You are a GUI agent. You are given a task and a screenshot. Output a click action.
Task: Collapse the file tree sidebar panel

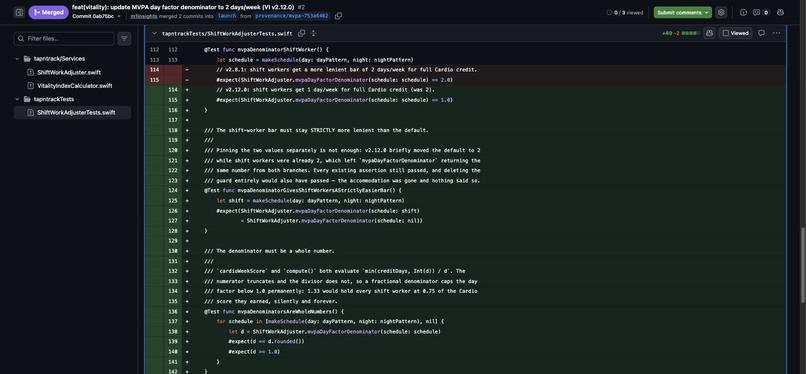point(19,12)
